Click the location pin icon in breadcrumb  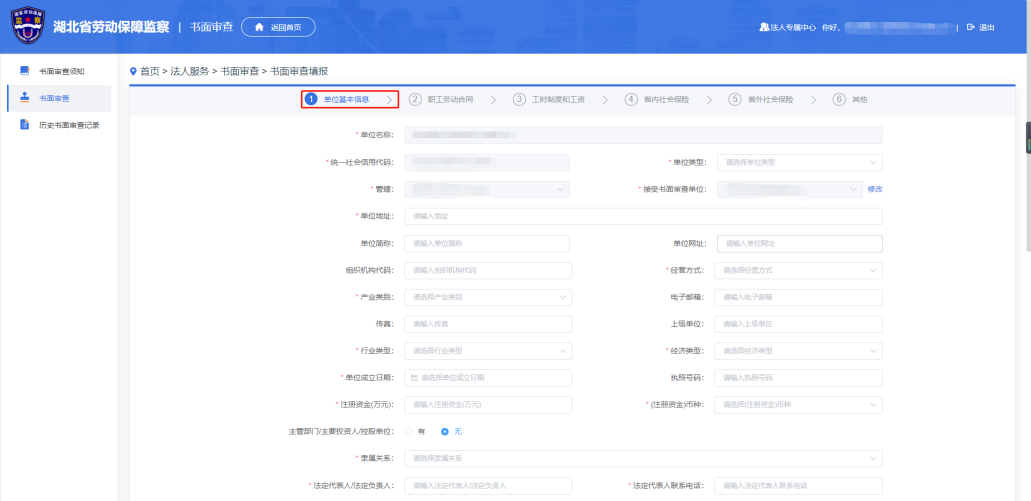[x=133, y=71]
